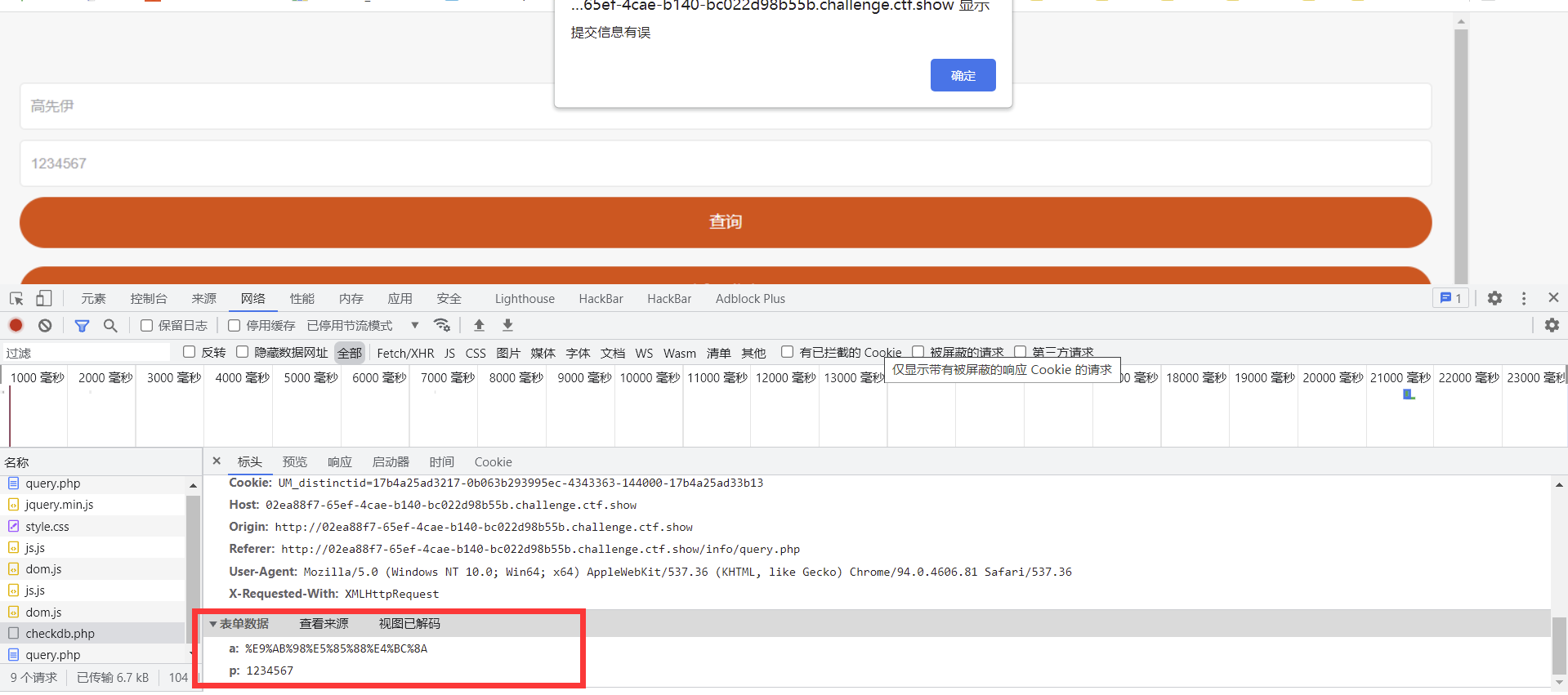The image size is (1568, 695).
Task: Open the 应用 tab
Action: [x=400, y=299]
